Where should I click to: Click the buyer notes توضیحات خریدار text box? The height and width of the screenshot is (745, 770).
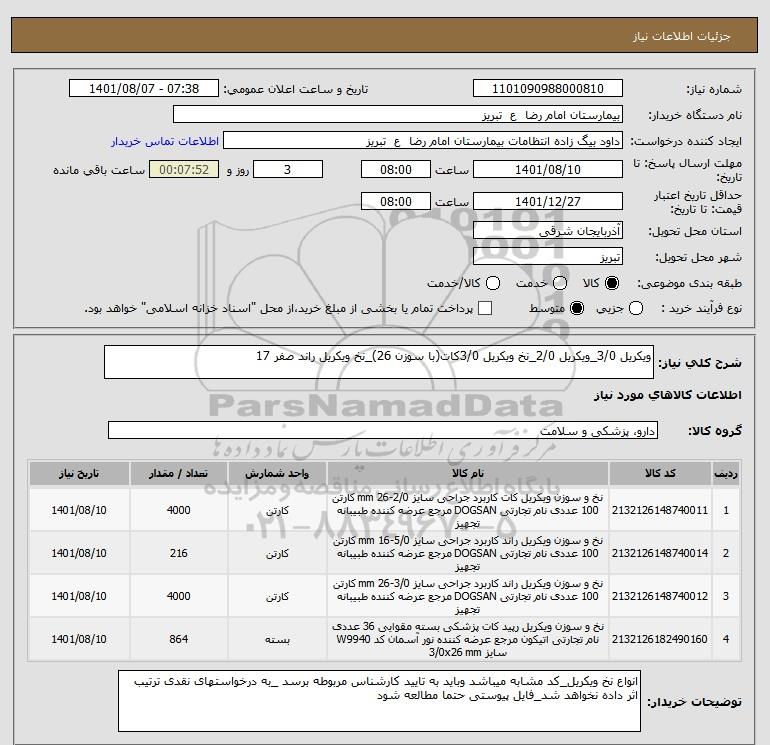(379, 701)
